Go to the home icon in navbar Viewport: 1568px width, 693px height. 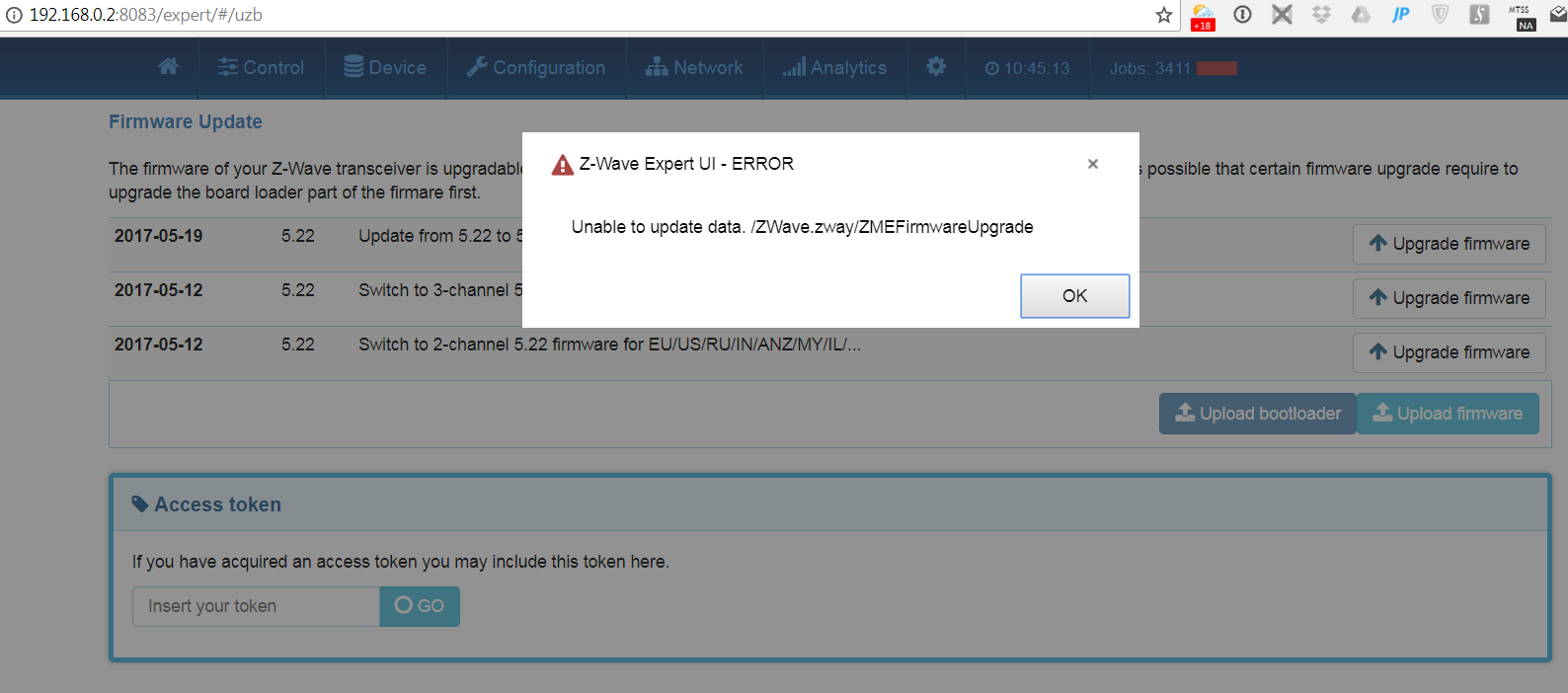click(x=168, y=67)
